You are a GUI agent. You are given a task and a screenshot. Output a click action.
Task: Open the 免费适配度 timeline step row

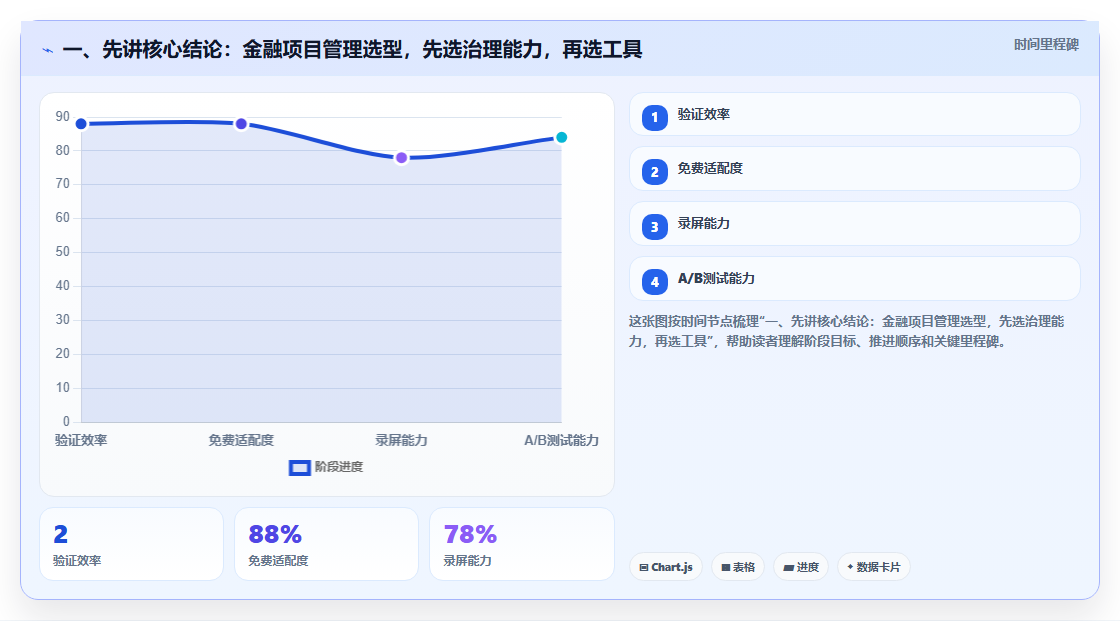[854, 169]
